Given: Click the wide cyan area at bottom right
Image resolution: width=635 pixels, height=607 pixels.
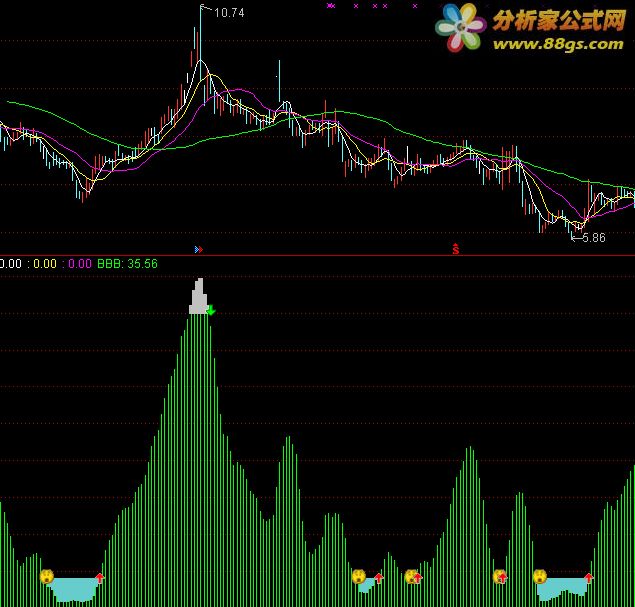Looking at the screenshot, I should click(563, 588).
